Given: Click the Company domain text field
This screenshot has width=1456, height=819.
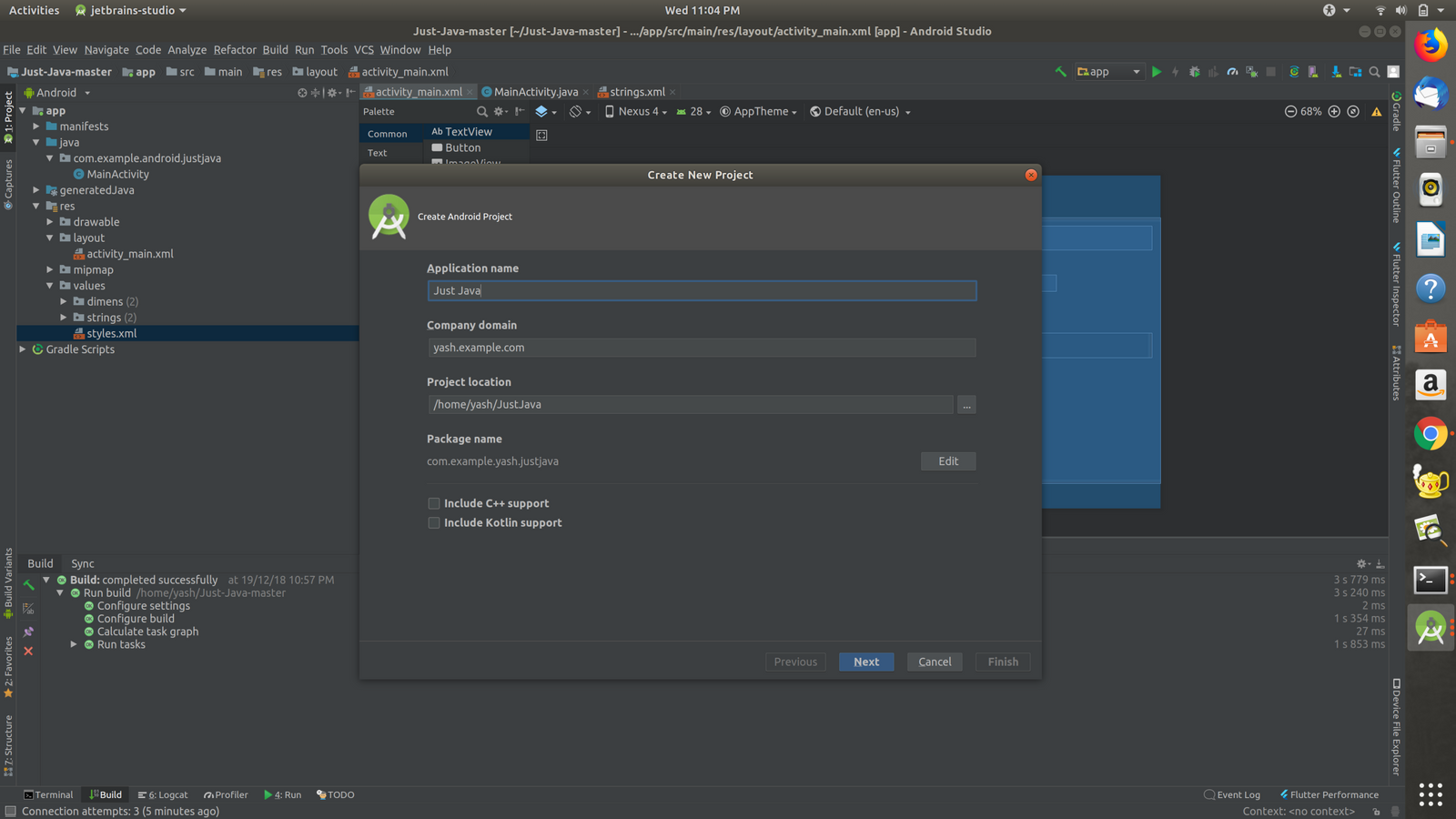Looking at the screenshot, I should (x=701, y=348).
